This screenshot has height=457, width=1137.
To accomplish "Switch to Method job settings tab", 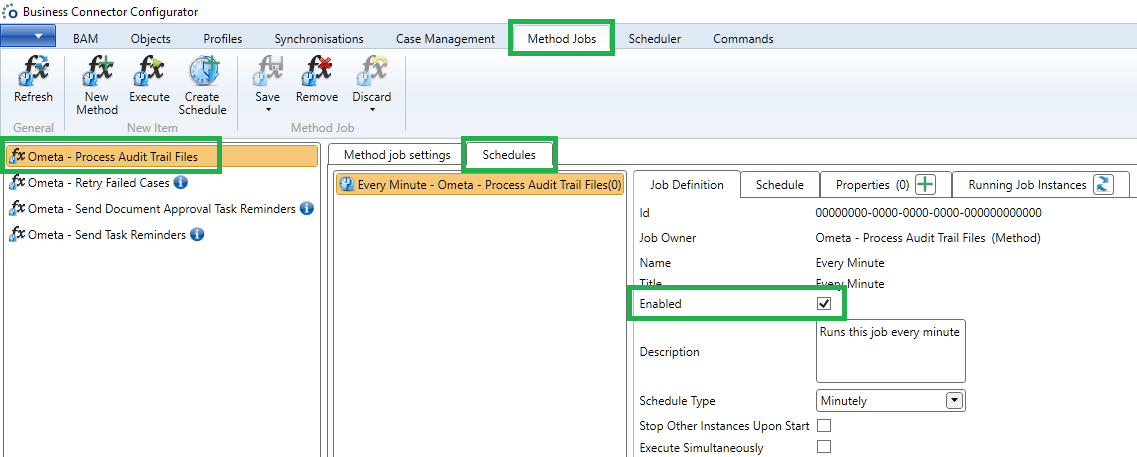I will [x=397, y=155].
